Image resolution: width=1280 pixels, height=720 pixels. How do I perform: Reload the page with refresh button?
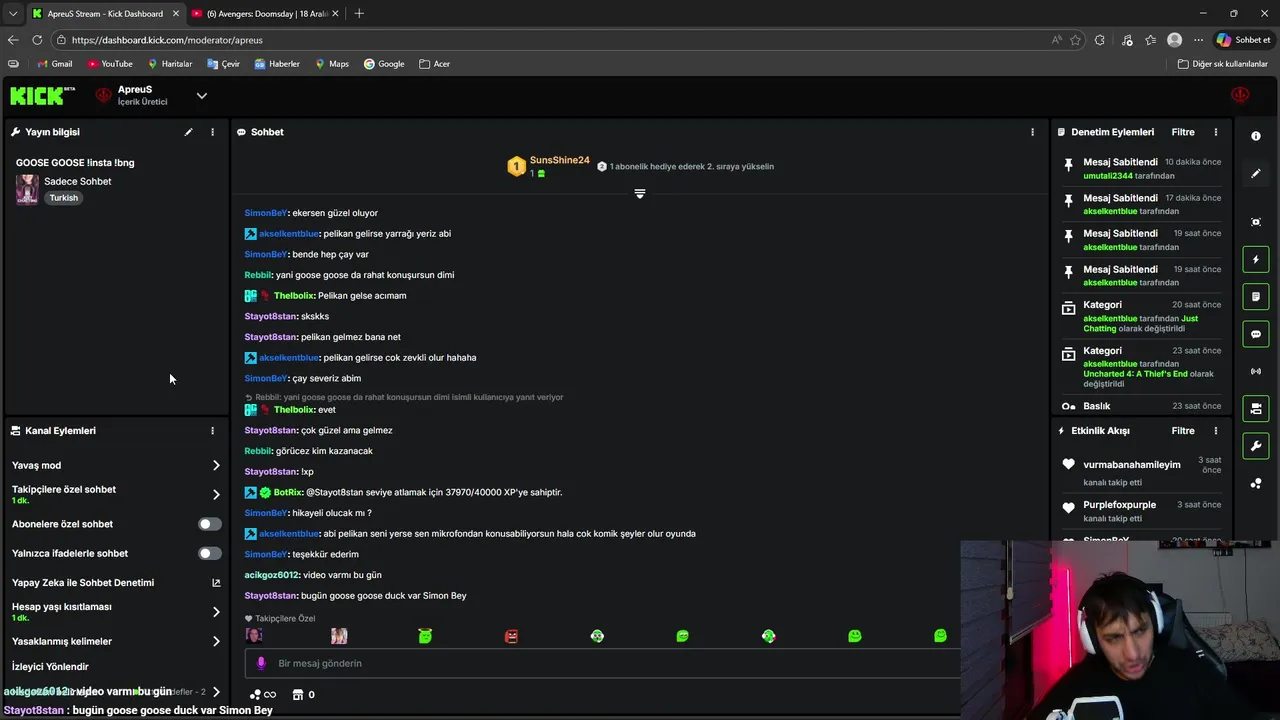coord(37,40)
